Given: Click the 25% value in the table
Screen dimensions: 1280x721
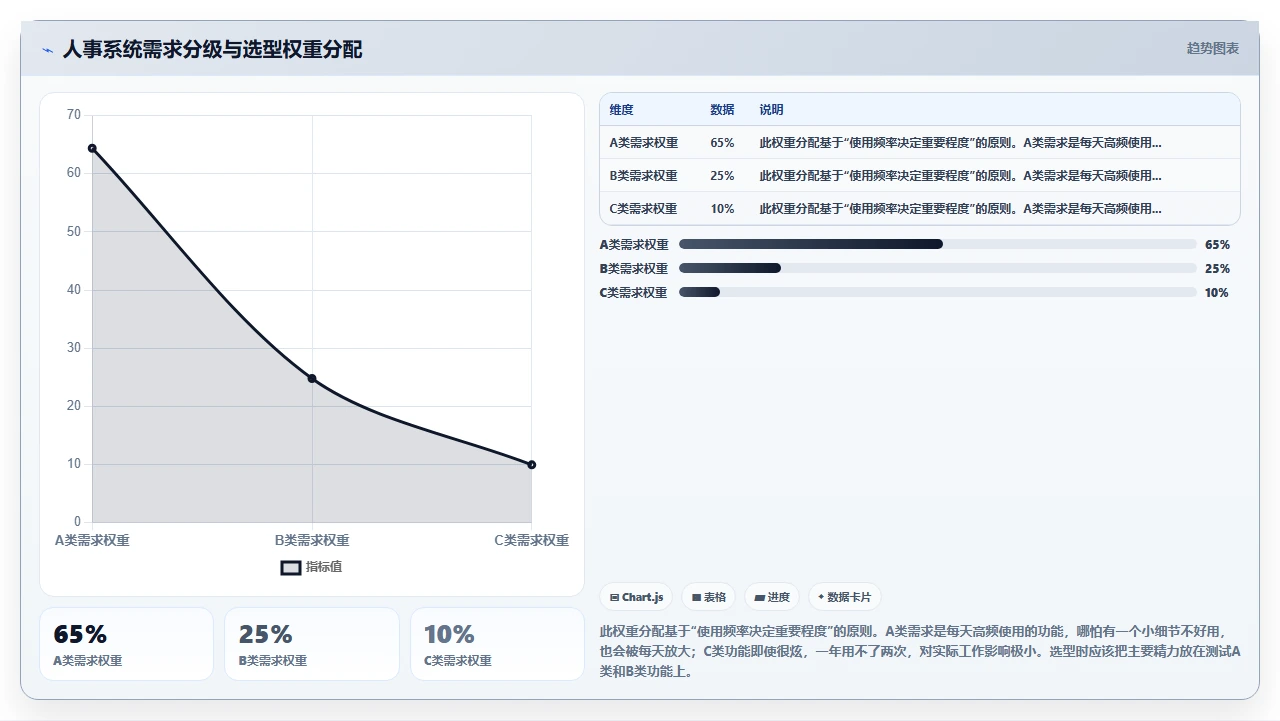Looking at the screenshot, I should point(722,176).
